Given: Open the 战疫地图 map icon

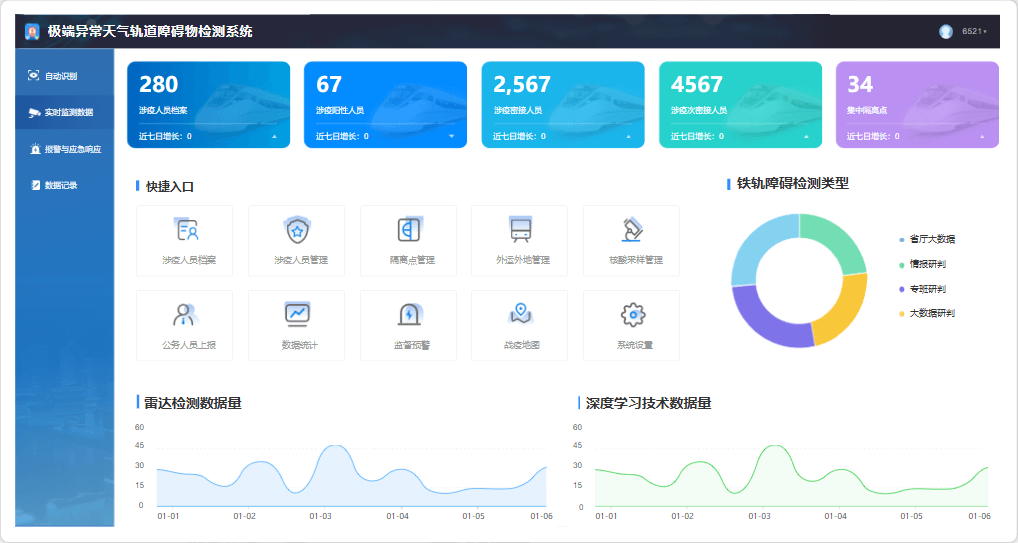Looking at the screenshot, I should point(520,314).
